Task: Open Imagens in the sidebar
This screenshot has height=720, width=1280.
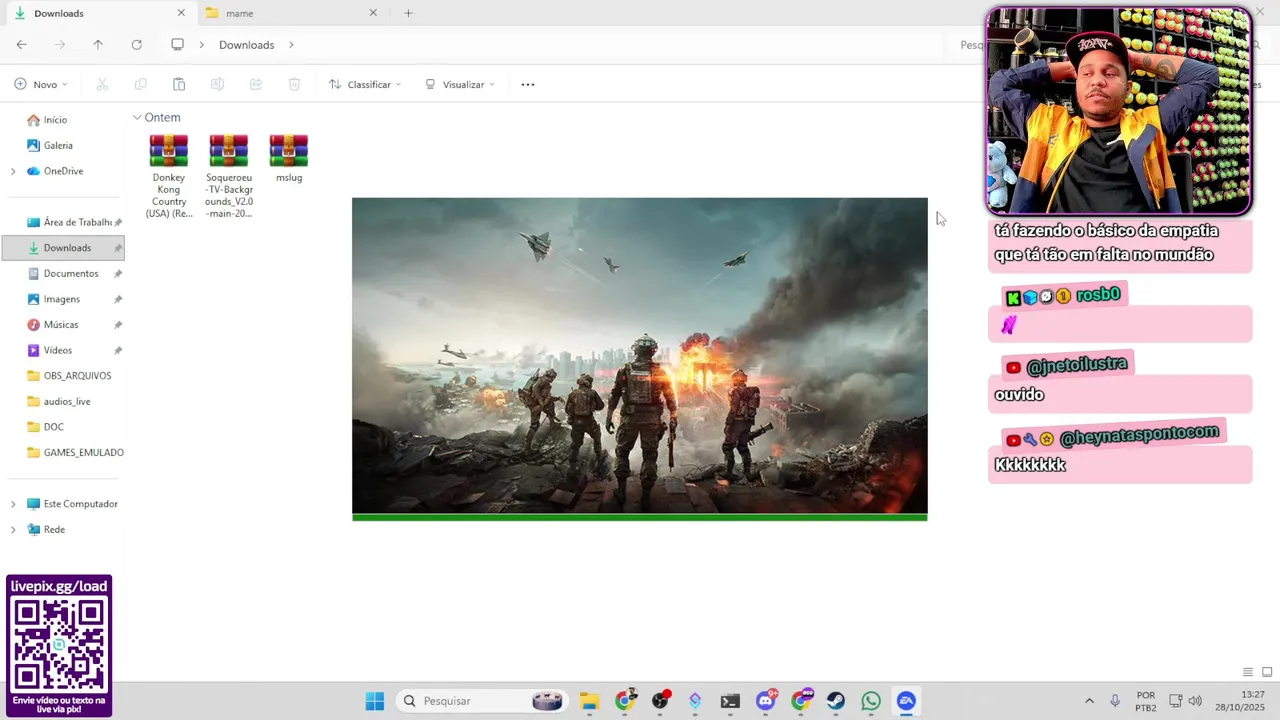Action: point(64,299)
